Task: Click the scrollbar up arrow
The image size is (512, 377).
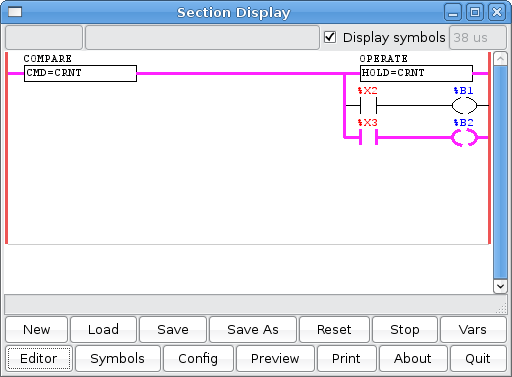Action: (500, 59)
